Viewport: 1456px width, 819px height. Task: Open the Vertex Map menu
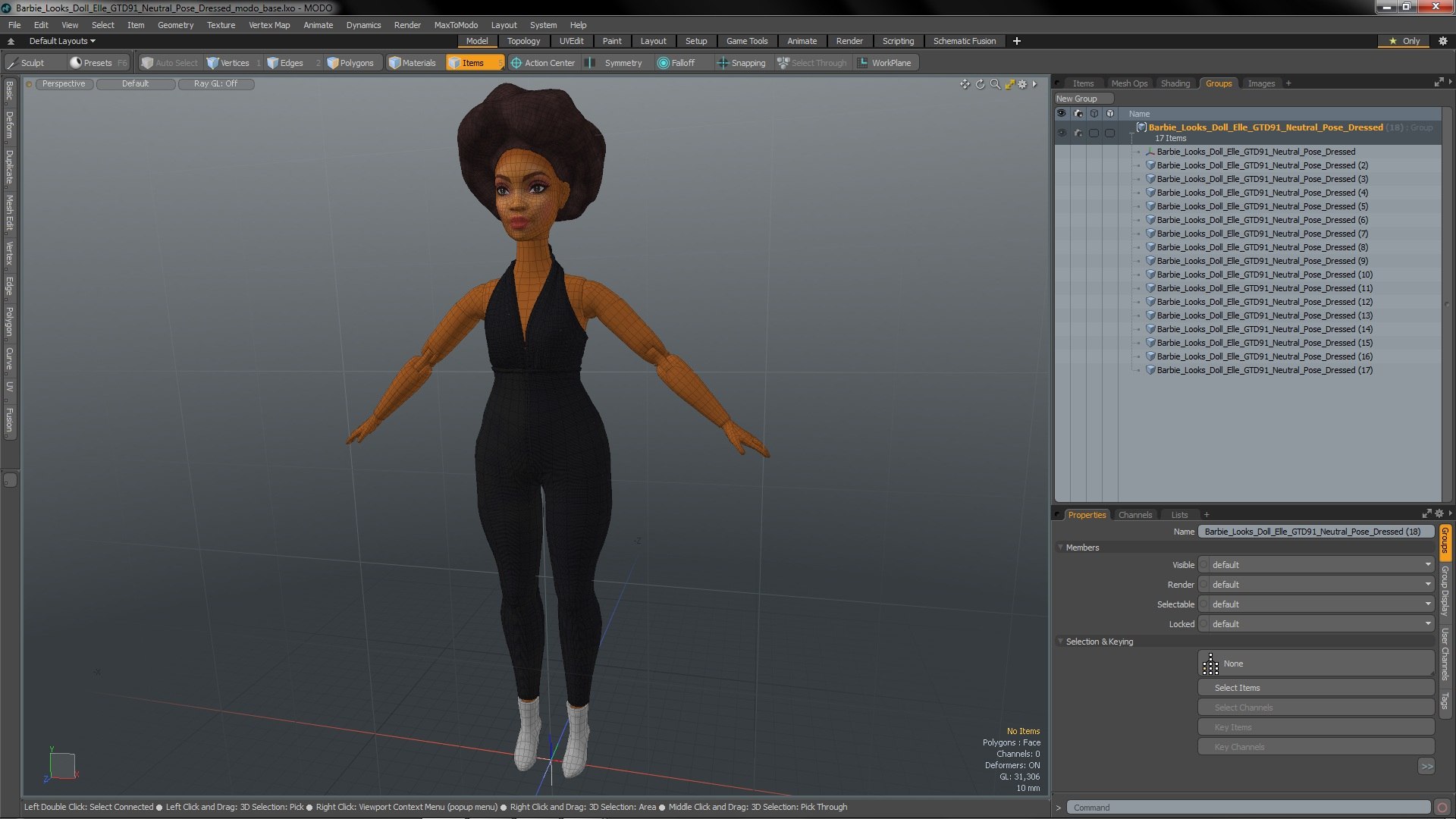(269, 25)
